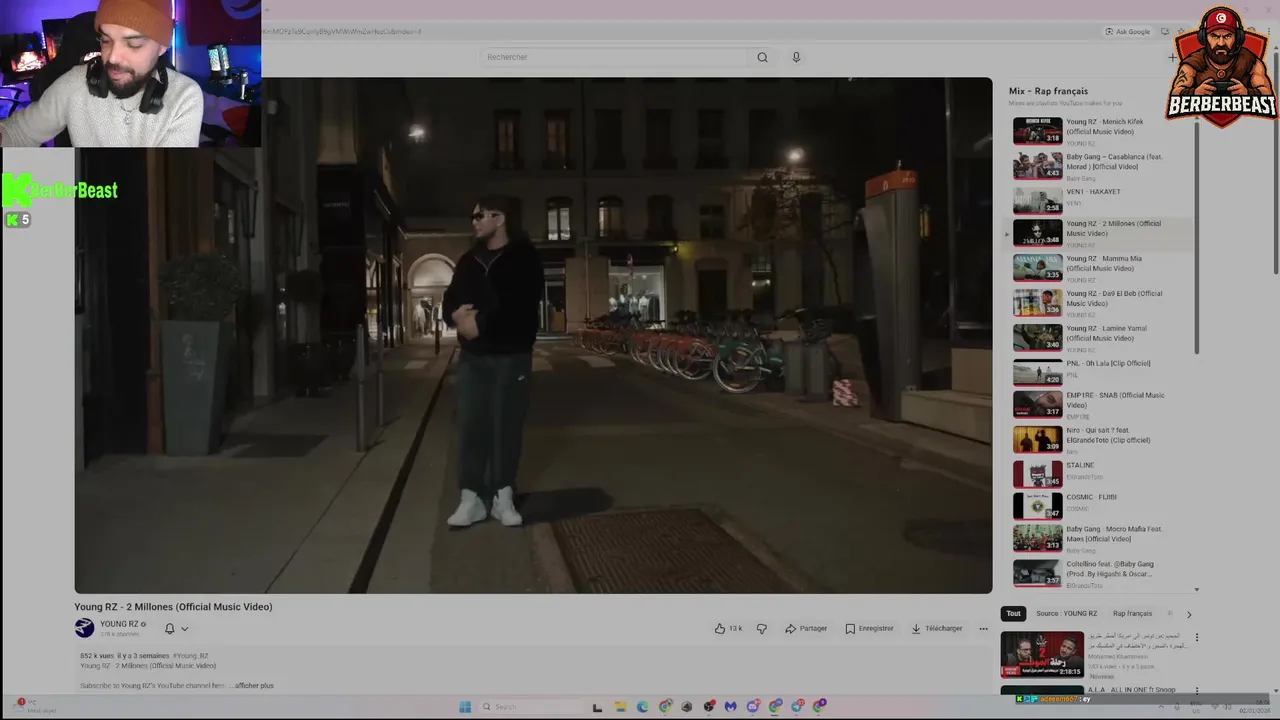Click the Mix - Rap français playlist title

pos(1048,91)
